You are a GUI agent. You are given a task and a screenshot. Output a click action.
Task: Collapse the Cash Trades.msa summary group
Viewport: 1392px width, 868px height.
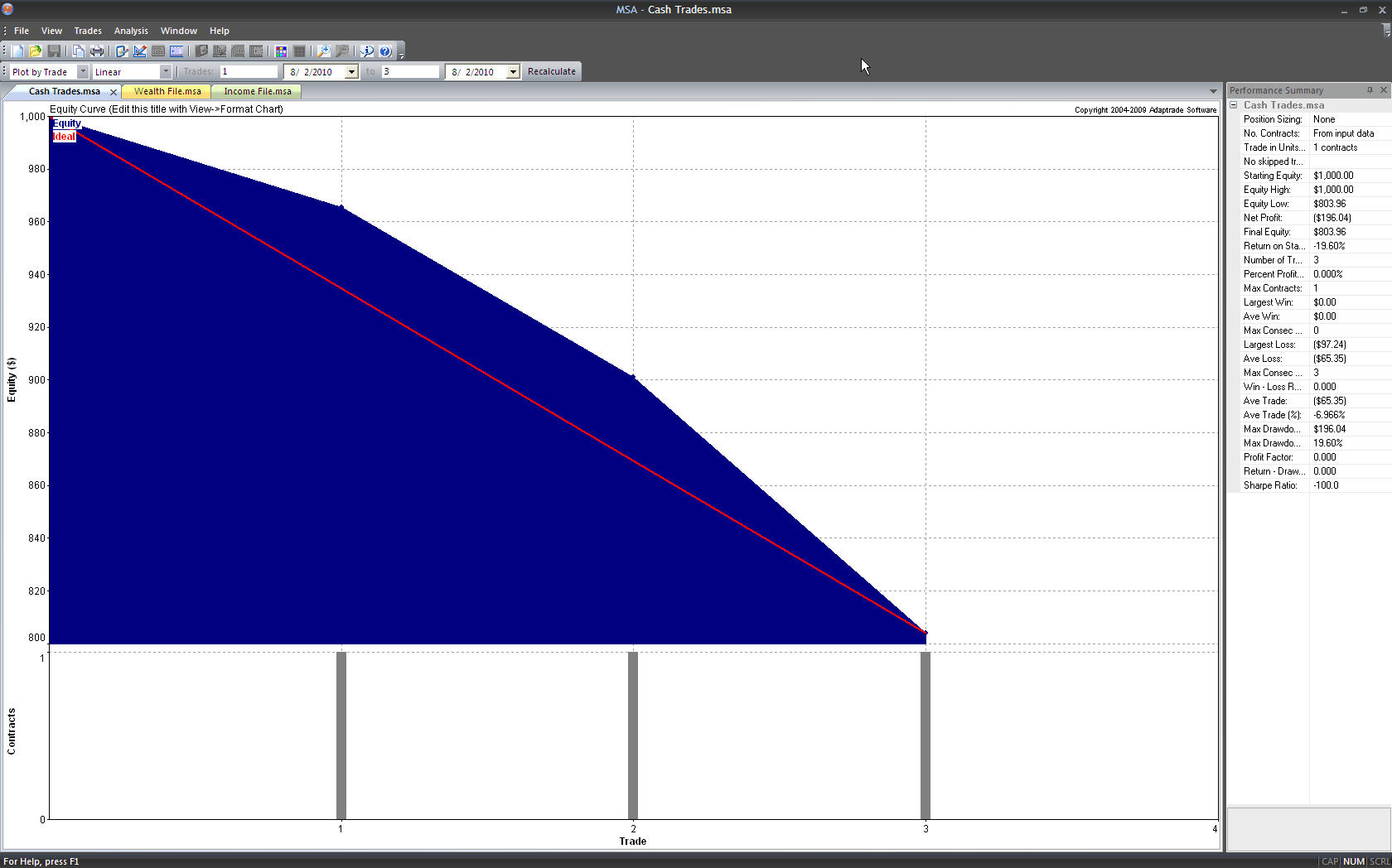click(1234, 105)
